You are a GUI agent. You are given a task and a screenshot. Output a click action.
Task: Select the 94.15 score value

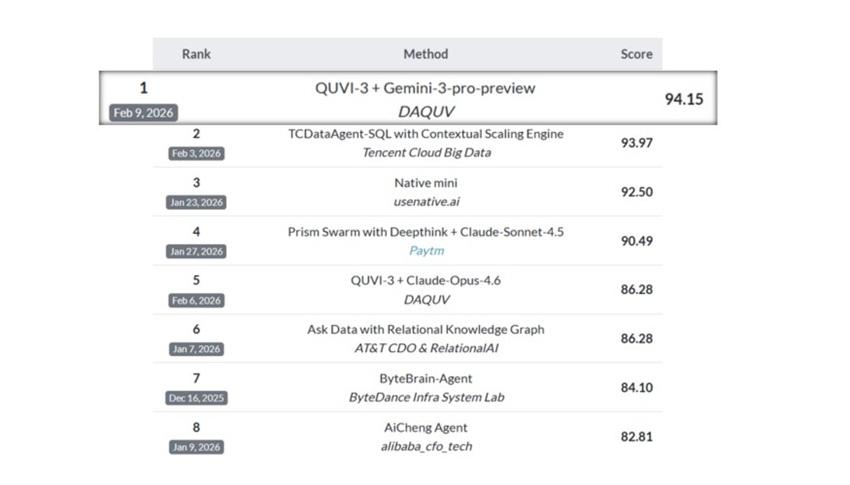685,100
